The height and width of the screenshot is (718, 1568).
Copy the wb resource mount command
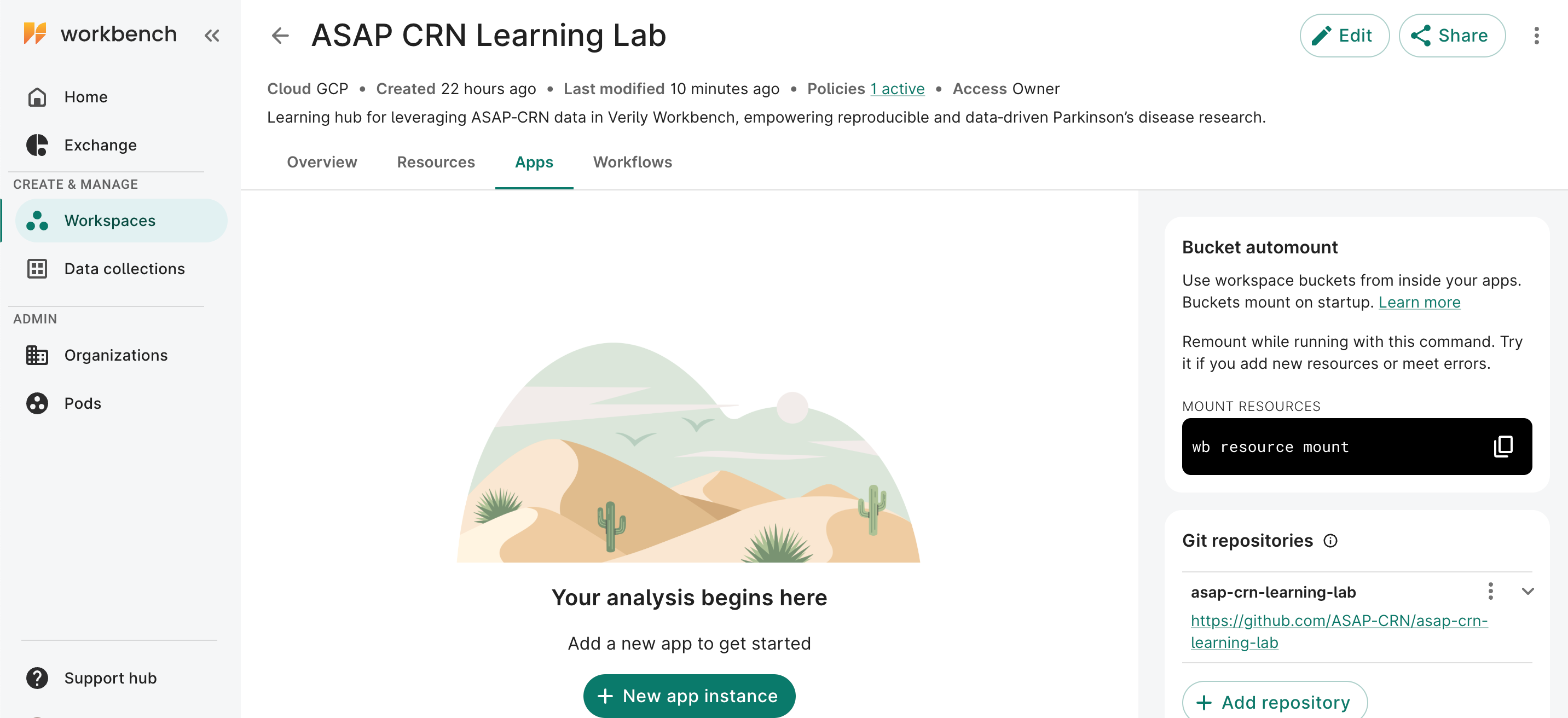(x=1503, y=446)
